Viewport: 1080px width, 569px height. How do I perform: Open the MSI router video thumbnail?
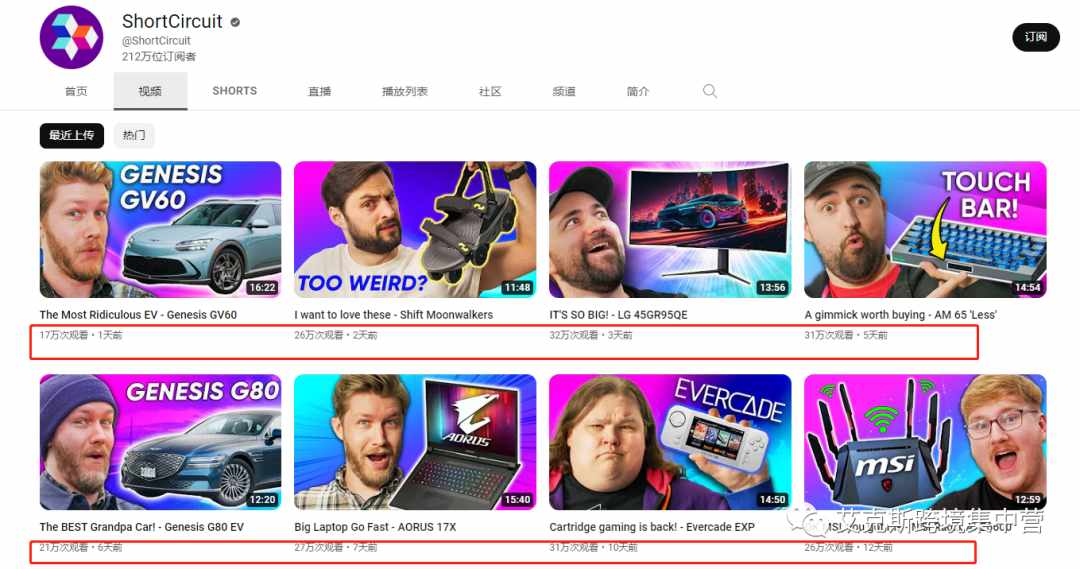(x=925, y=442)
